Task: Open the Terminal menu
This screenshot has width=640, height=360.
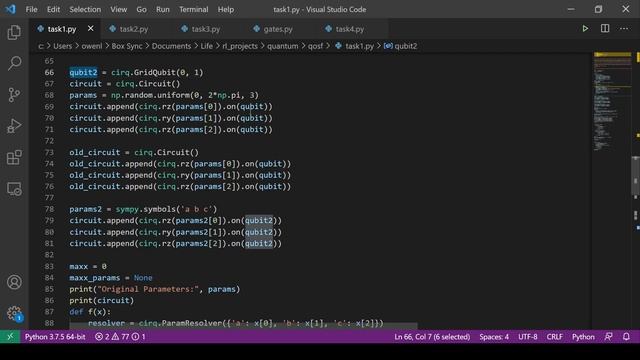Action: (x=193, y=9)
